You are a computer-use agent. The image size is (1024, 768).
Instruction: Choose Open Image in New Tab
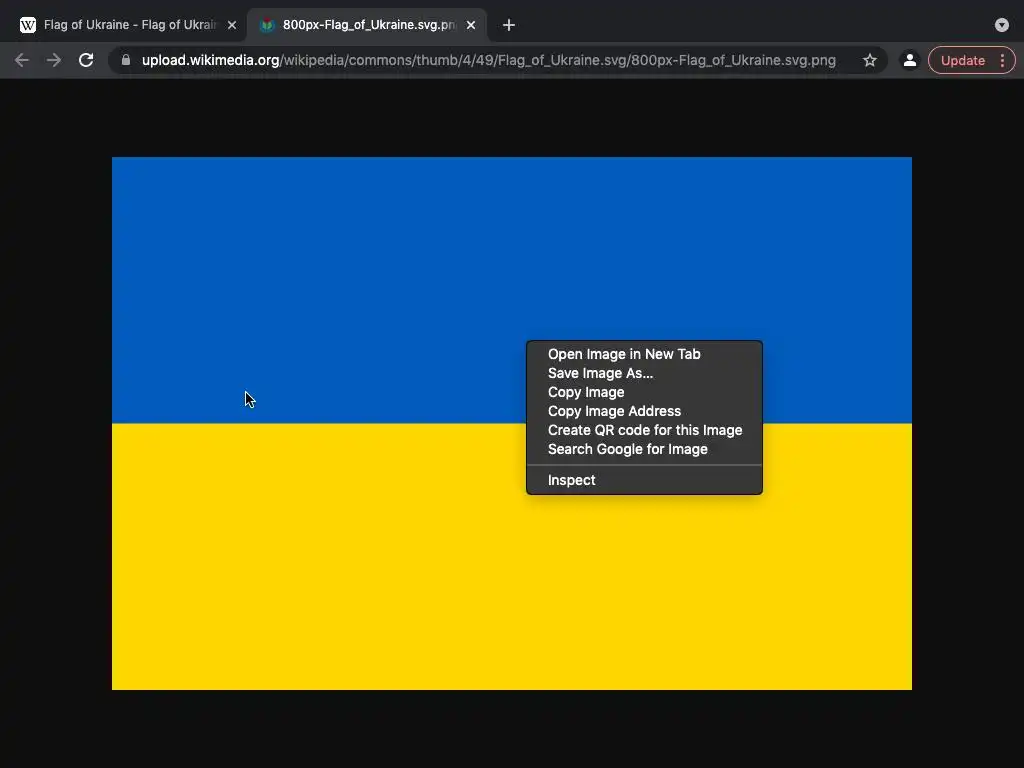click(624, 354)
